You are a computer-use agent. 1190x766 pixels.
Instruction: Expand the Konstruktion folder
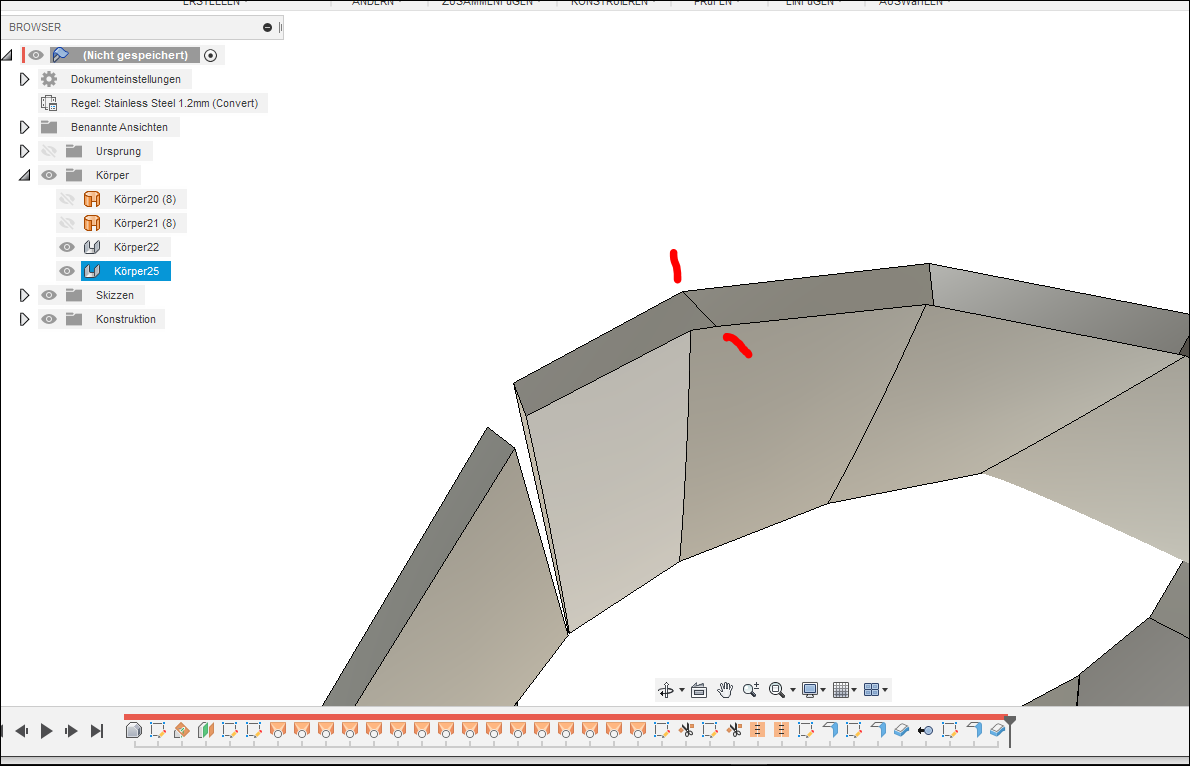(x=25, y=318)
